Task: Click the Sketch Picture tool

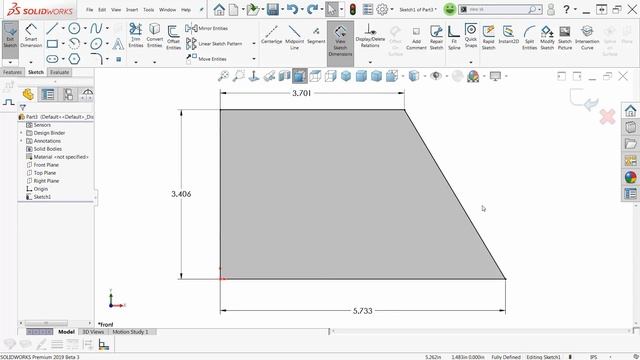Action: coord(565,38)
